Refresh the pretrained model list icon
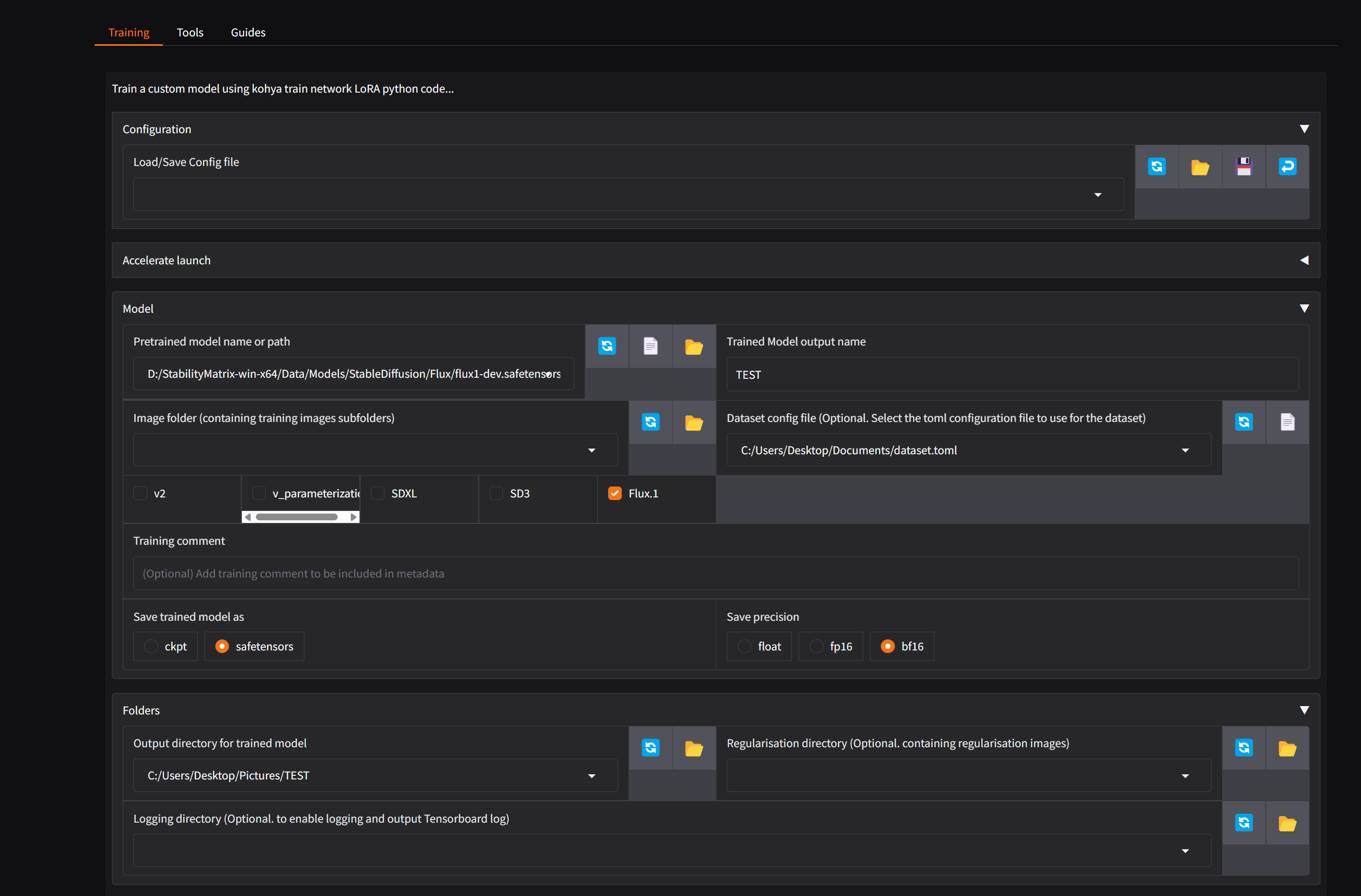The height and width of the screenshot is (896, 1361). [607, 346]
